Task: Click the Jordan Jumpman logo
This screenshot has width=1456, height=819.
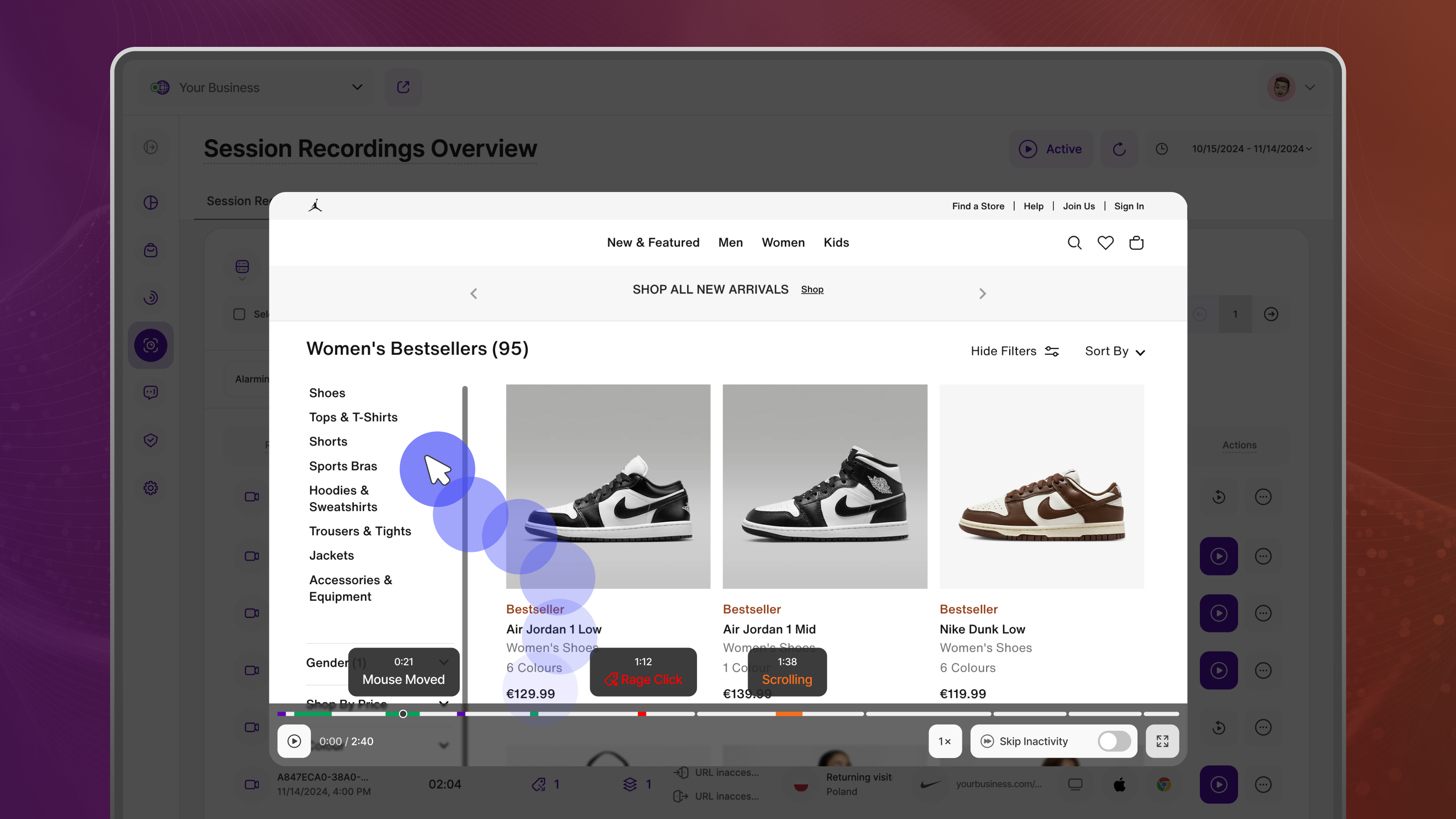Action: pos(315,206)
